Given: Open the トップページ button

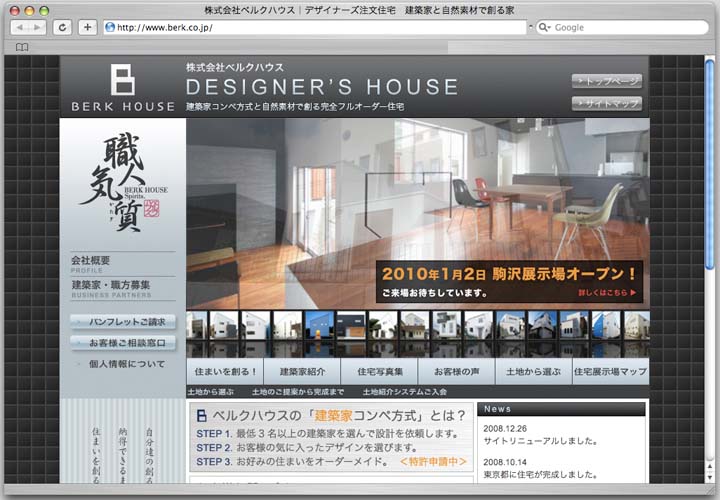Looking at the screenshot, I should tap(607, 81).
